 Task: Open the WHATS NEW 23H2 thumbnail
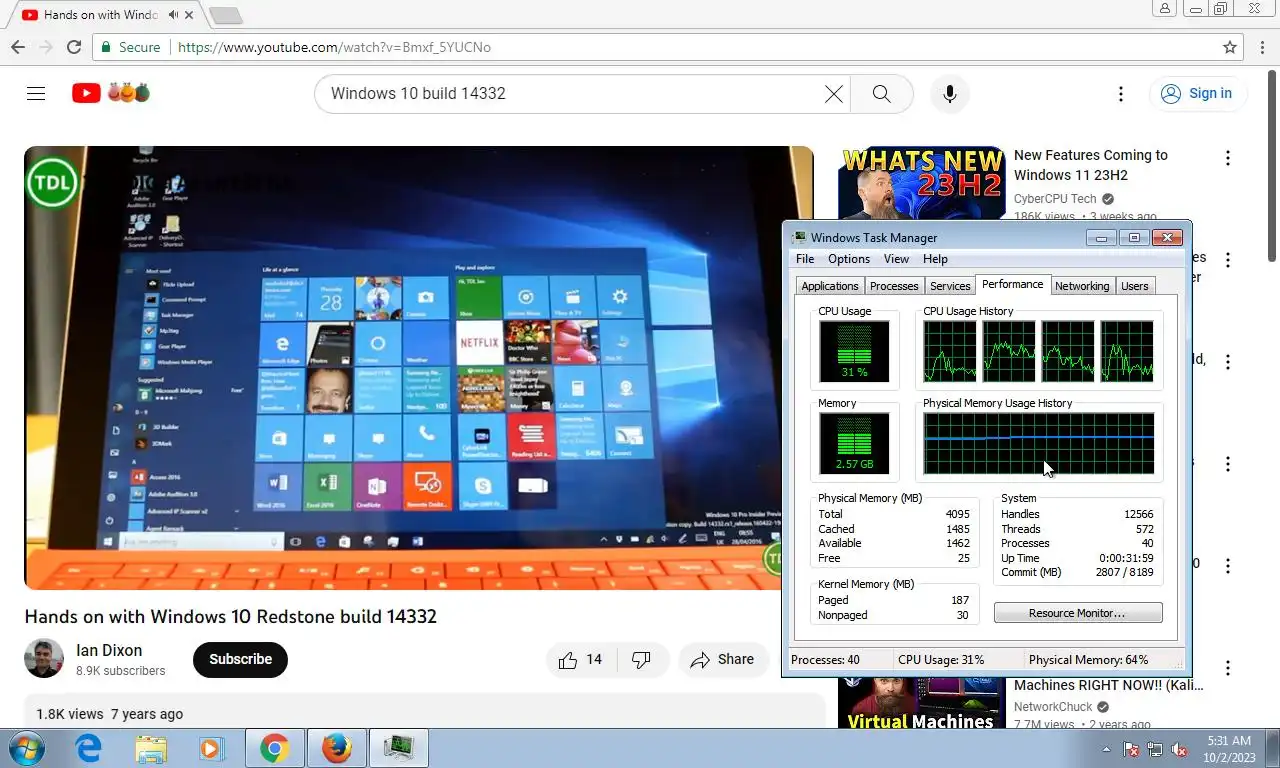[921, 183]
